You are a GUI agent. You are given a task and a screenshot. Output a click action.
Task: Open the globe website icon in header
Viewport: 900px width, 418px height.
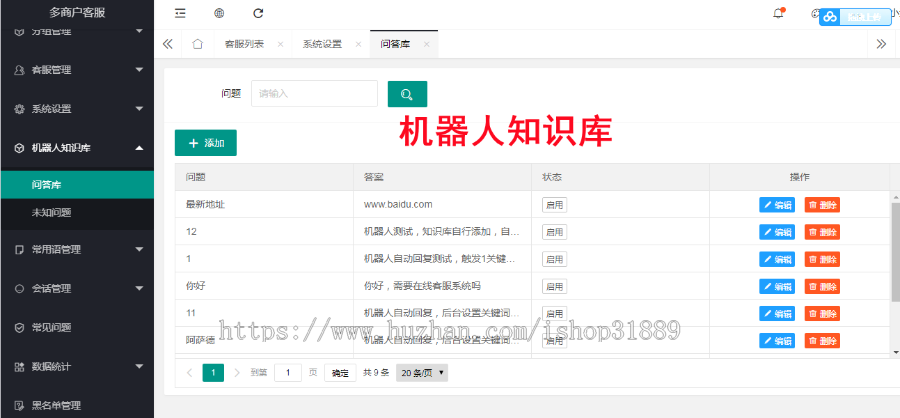(219, 14)
